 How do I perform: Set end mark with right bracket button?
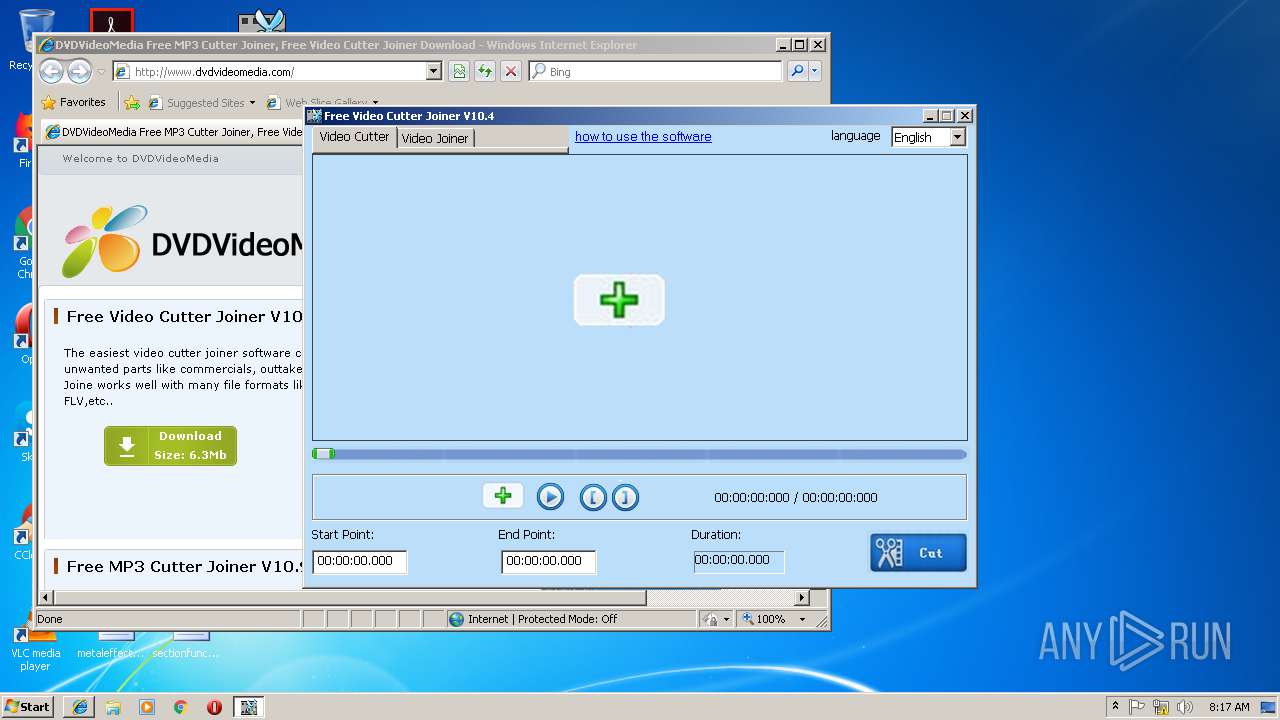[625, 497]
